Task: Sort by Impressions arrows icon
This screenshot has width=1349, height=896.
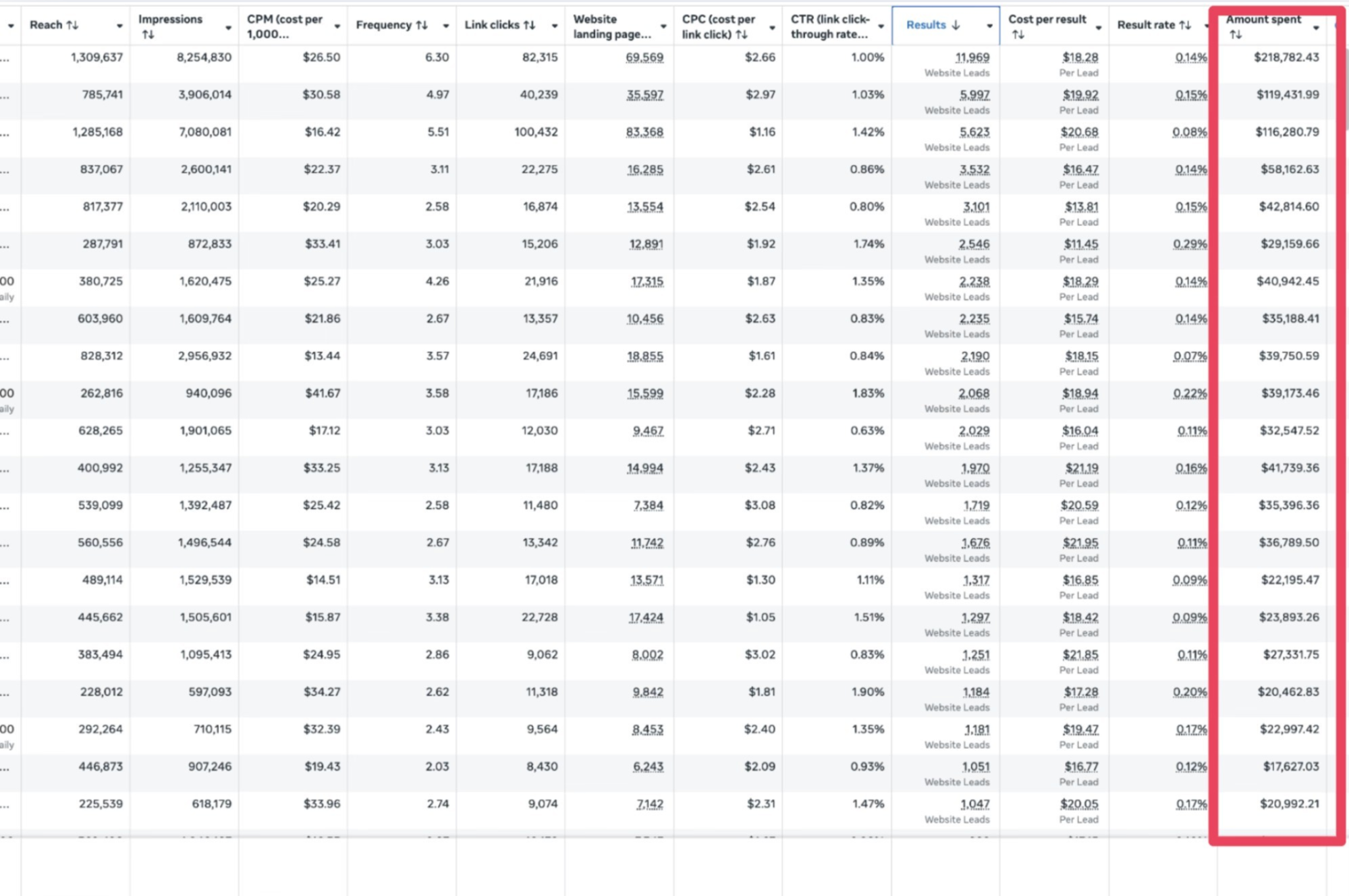Action: click(148, 34)
